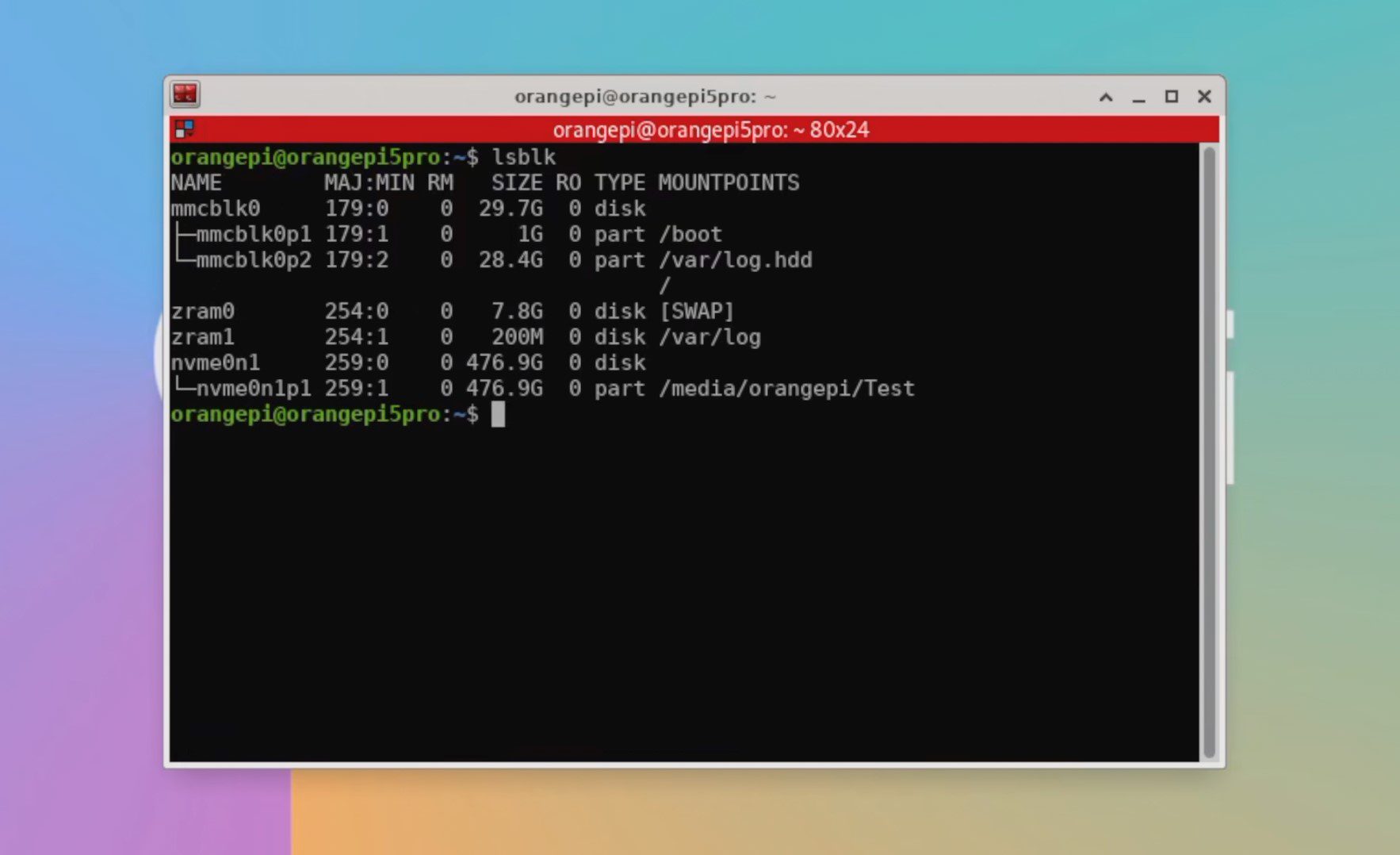Maximize the terminal window
Viewport: 1400px width, 855px height.
coord(1171,97)
